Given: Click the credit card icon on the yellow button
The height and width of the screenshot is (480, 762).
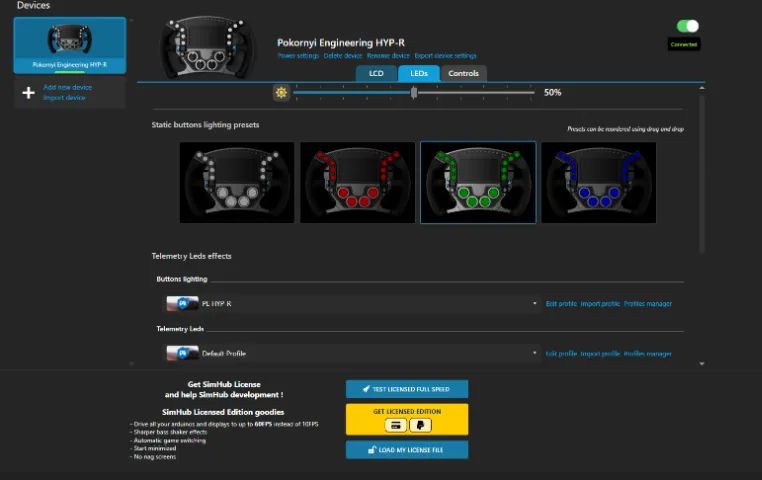Looking at the screenshot, I should click(396, 425).
